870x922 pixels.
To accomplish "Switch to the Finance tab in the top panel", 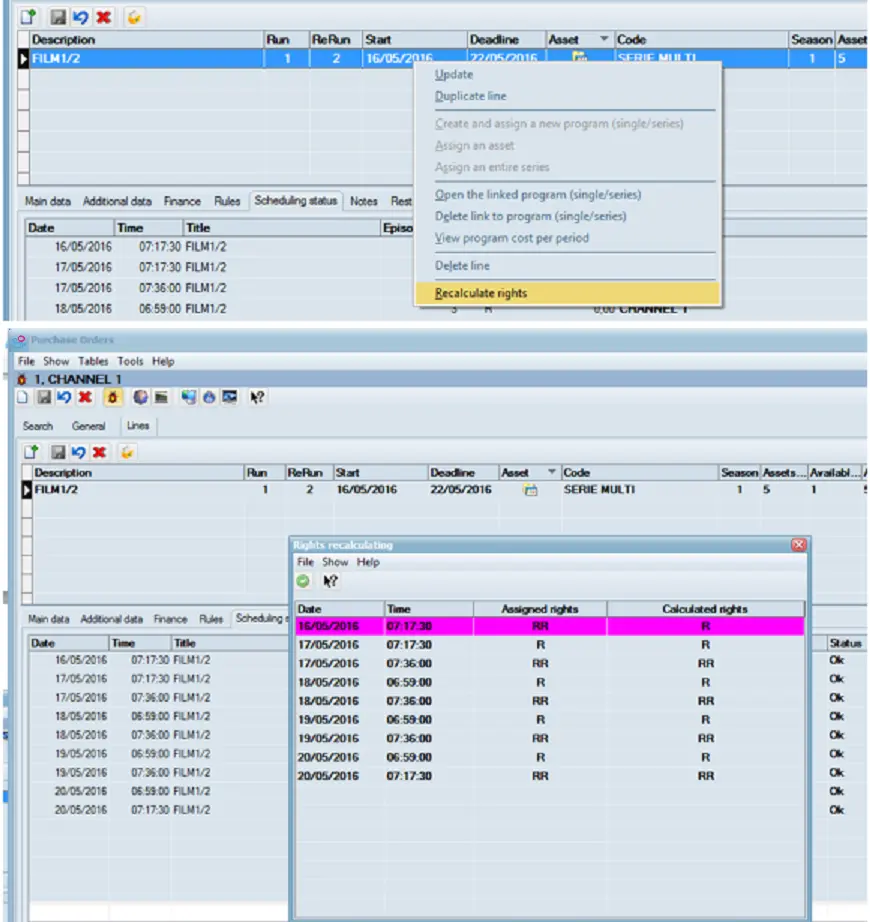I will [x=182, y=201].
